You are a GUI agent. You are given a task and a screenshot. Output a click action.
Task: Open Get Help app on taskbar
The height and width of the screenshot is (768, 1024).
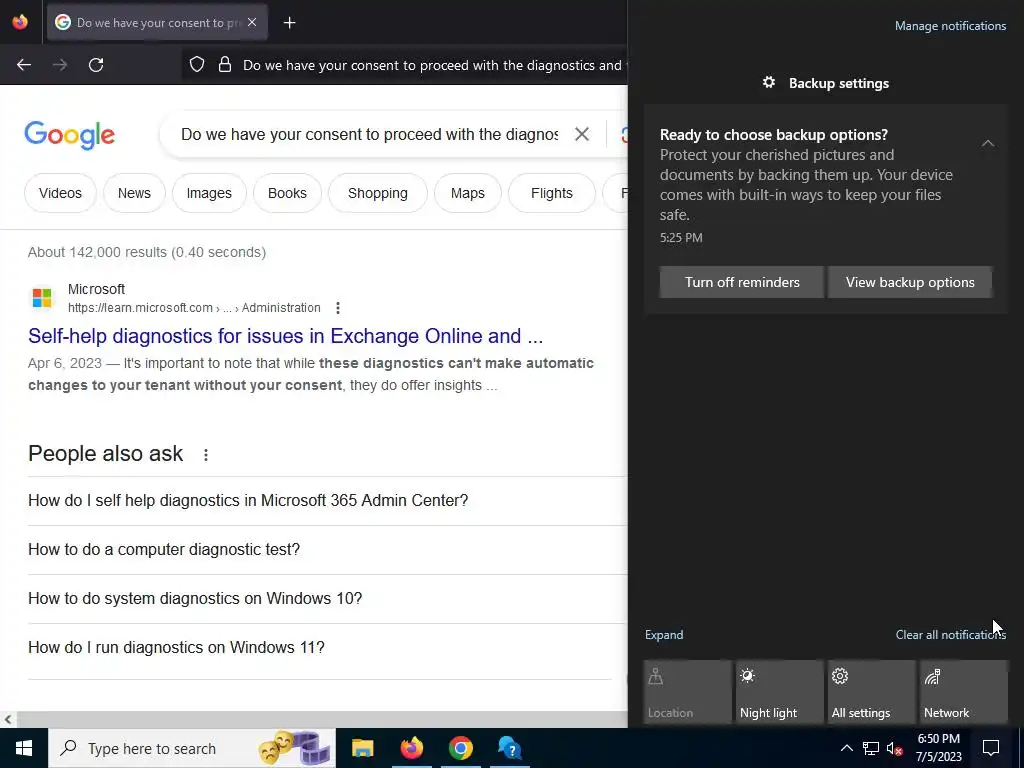tap(509, 748)
